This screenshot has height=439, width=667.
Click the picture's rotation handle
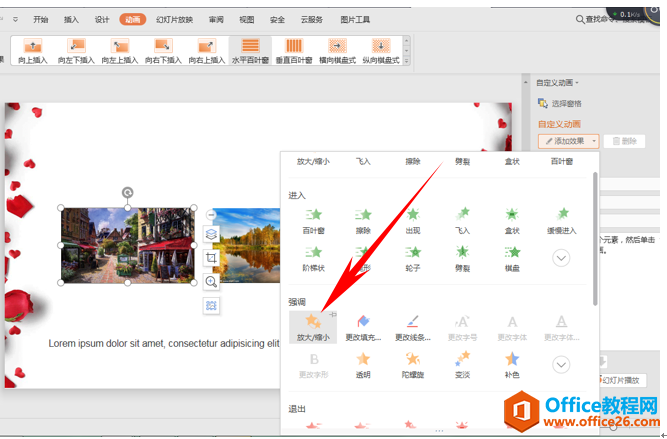(x=127, y=193)
